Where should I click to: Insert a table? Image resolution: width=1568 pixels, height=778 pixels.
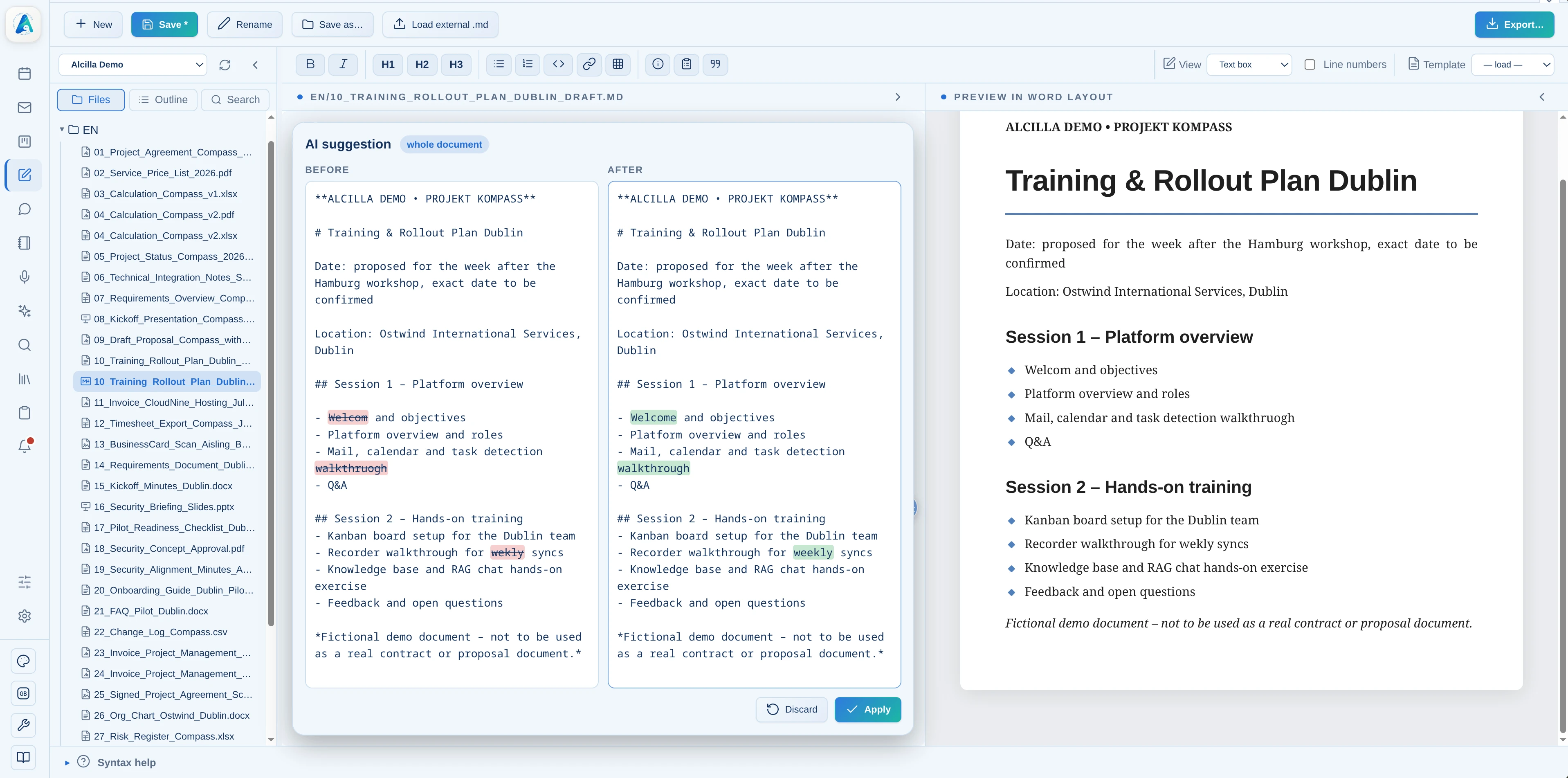coord(618,64)
